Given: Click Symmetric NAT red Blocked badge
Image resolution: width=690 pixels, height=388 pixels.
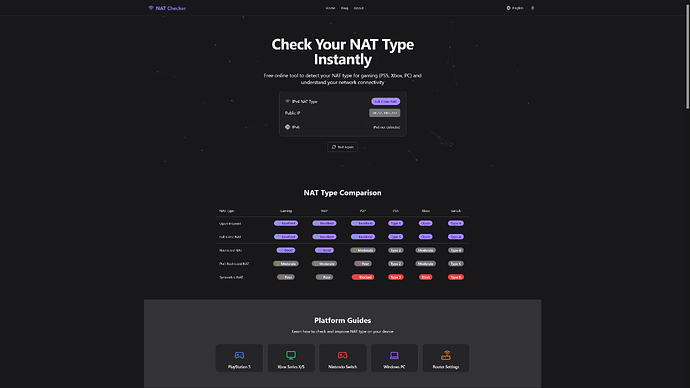Looking at the screenshot, I should tap(363, 277).
